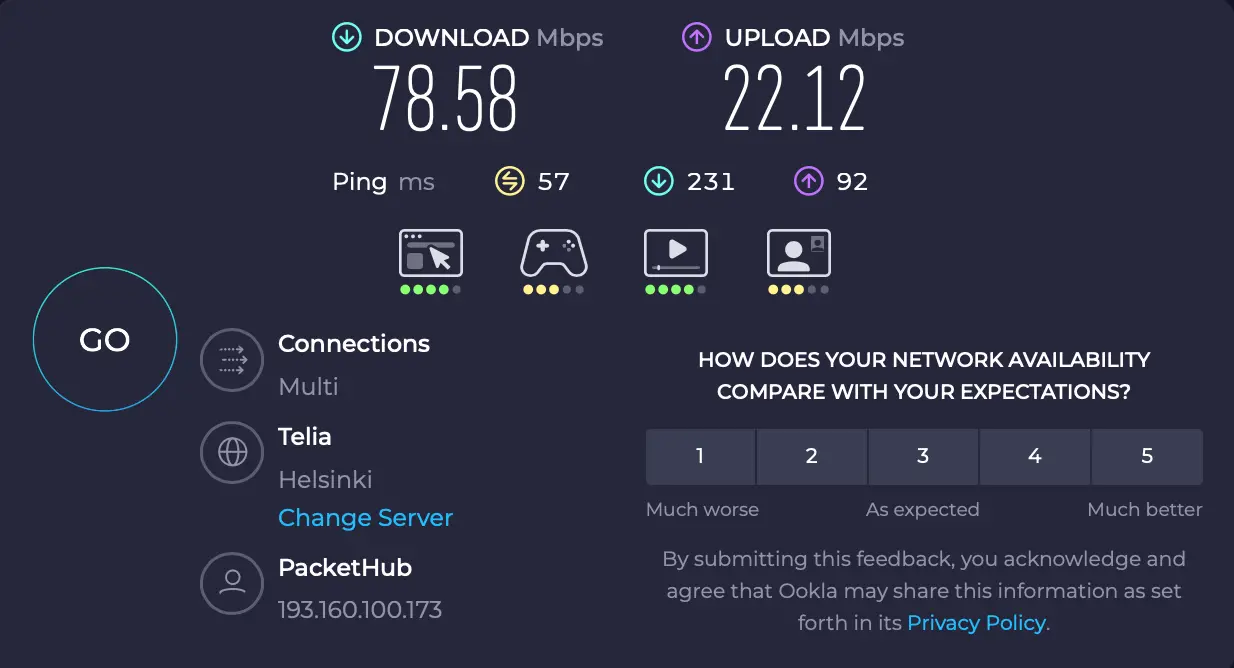
Task: Click the Telia server globe icon
Action: tap(232, 452)
